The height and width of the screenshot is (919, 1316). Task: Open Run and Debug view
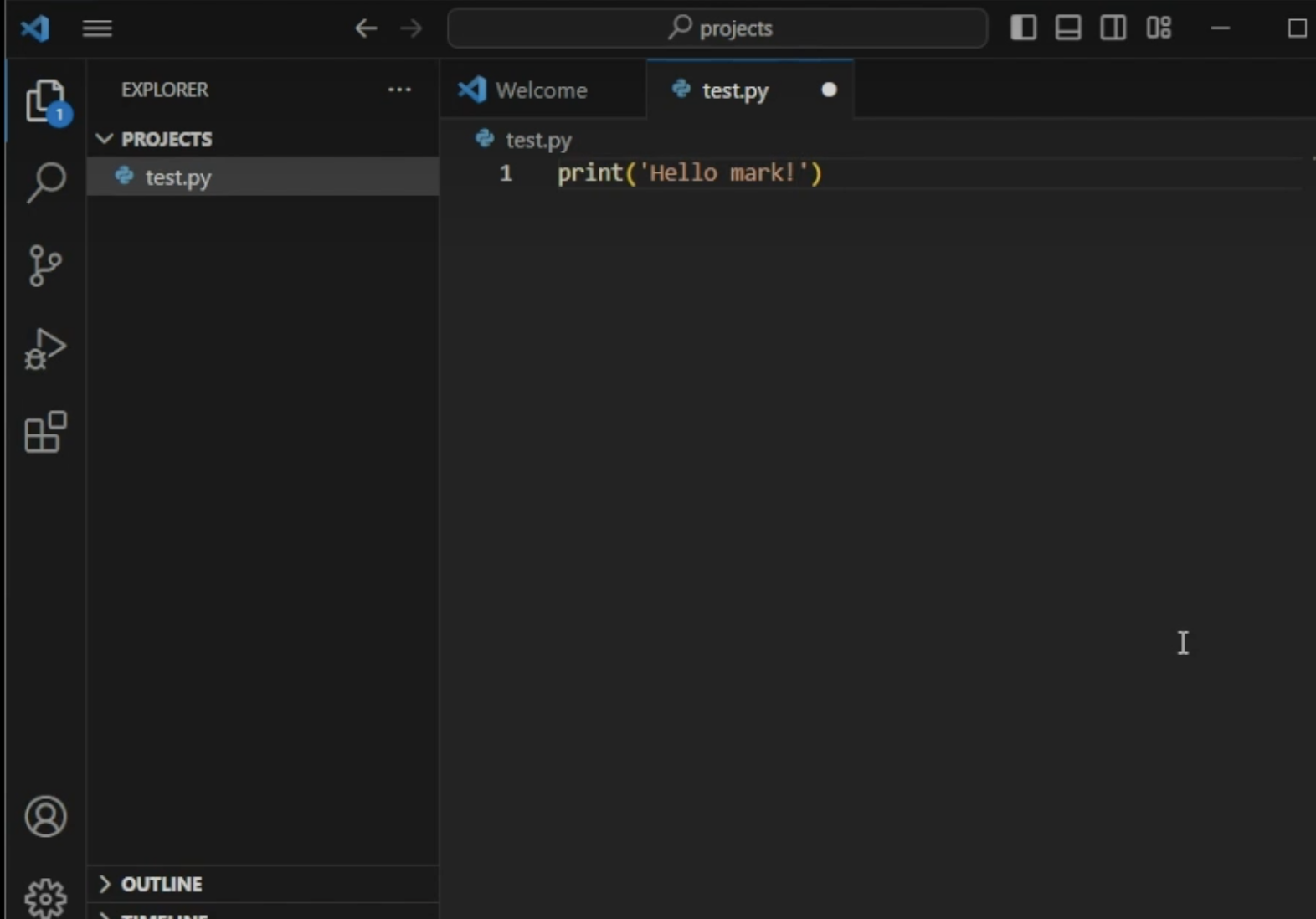point(45,349)
